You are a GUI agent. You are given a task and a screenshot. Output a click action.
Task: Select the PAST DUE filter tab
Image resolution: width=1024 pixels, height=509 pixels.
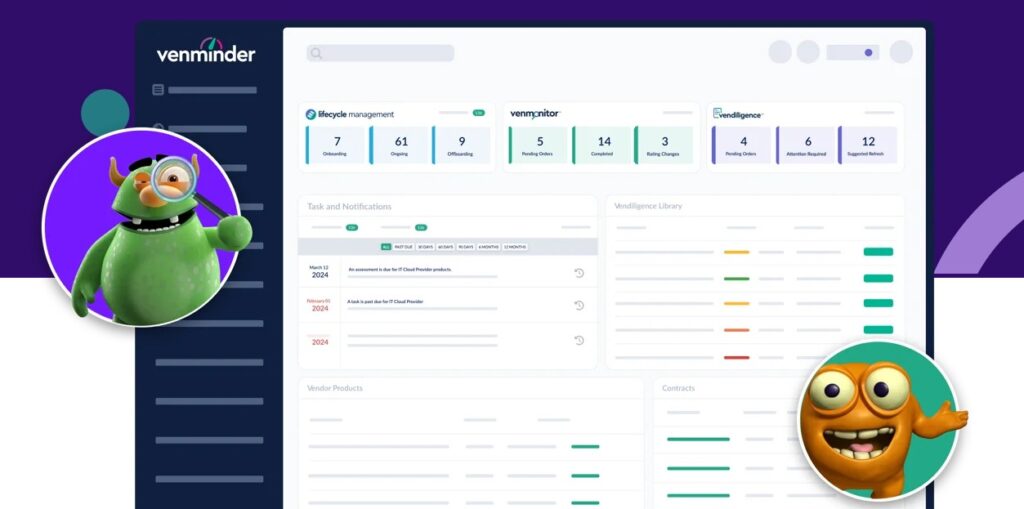click(404, 247)
